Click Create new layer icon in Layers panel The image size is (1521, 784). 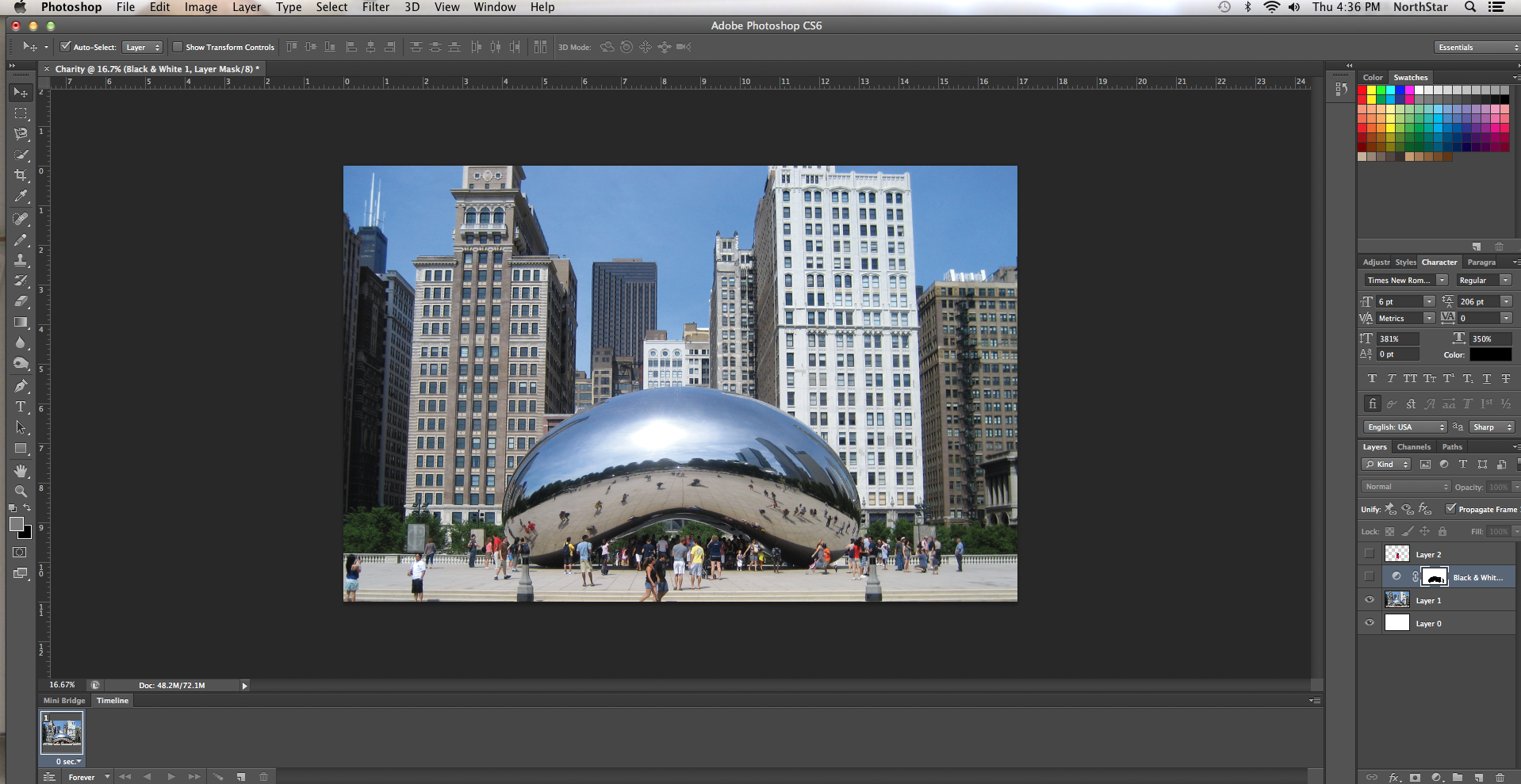1478,778
